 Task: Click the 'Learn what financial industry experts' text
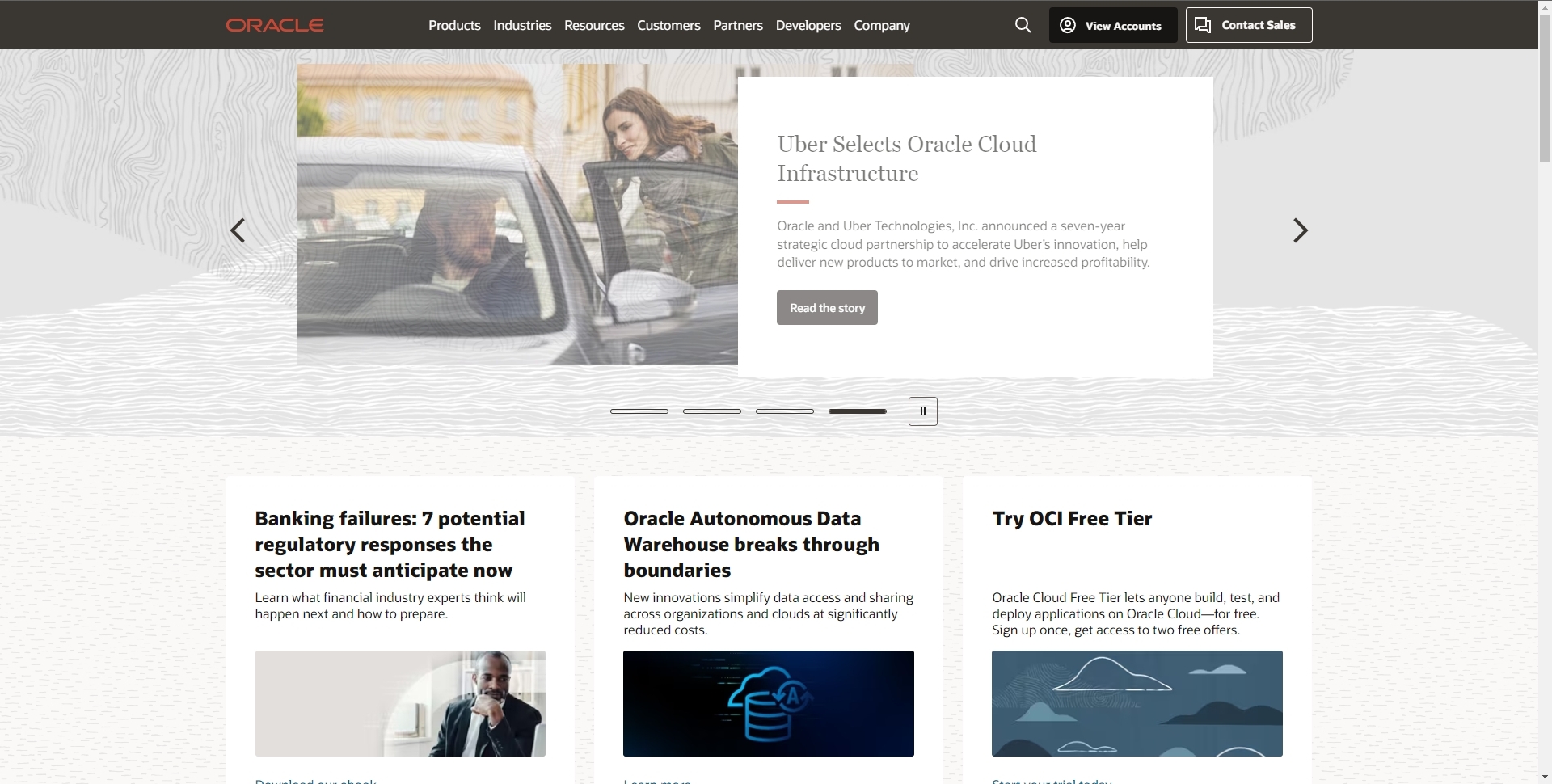[390, 605]
